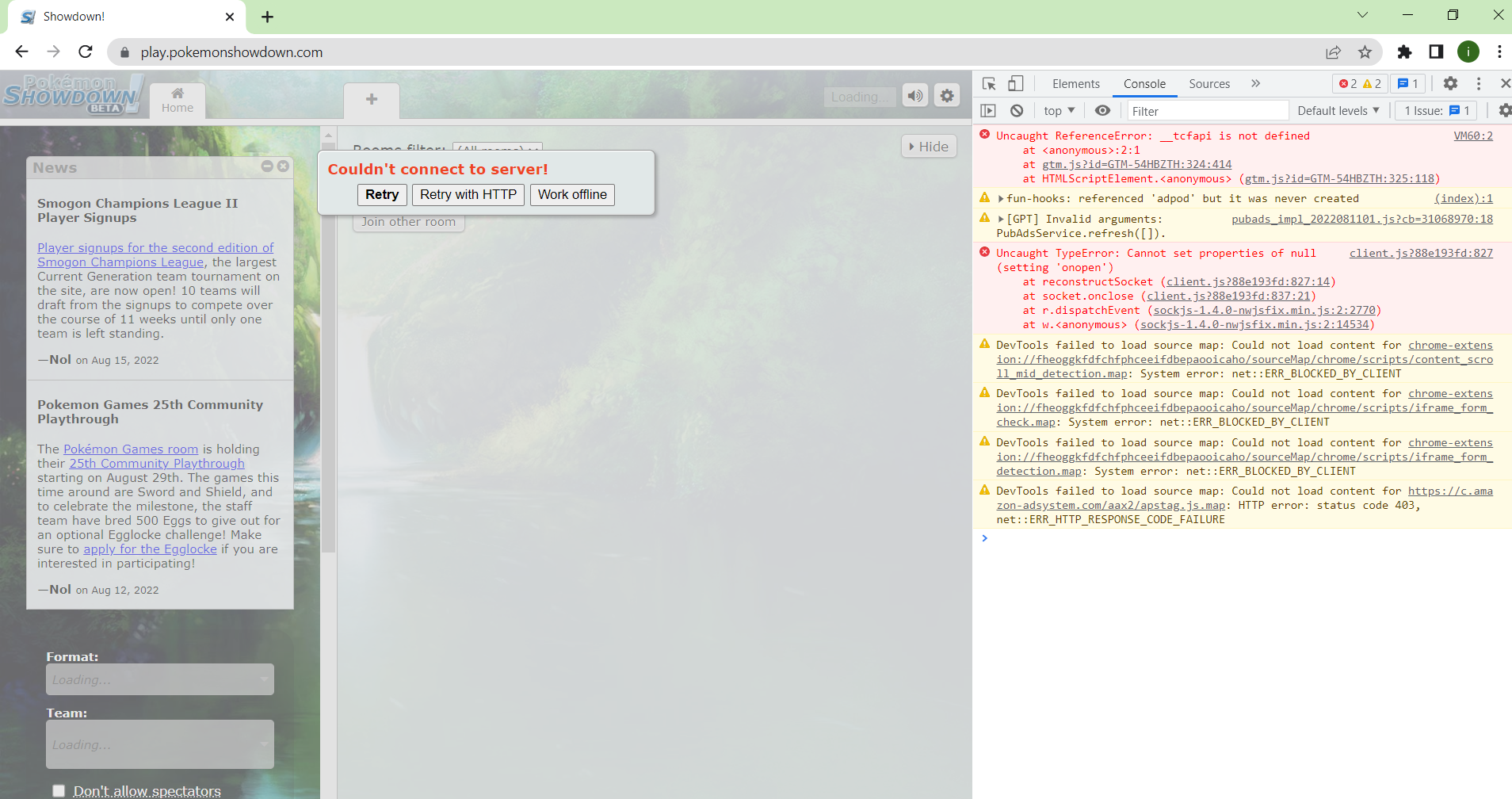Open the Default levels dropdown

pyautogui.click(x=1338, y=111)
